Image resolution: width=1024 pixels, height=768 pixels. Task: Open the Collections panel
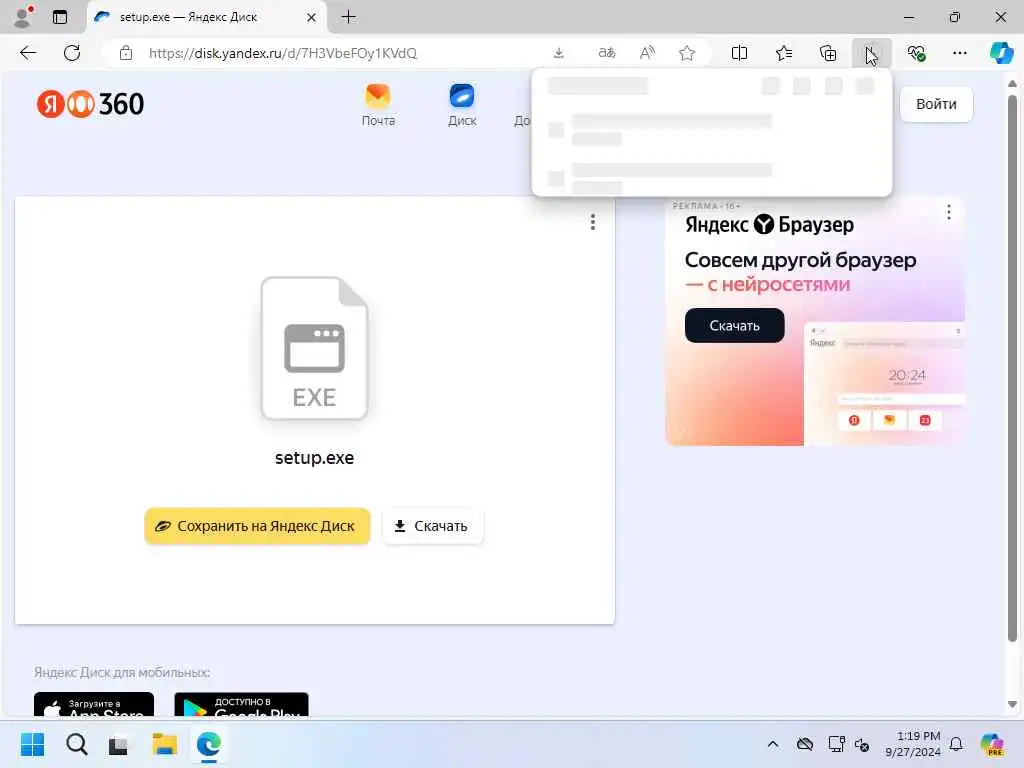(x=827, y=53)
